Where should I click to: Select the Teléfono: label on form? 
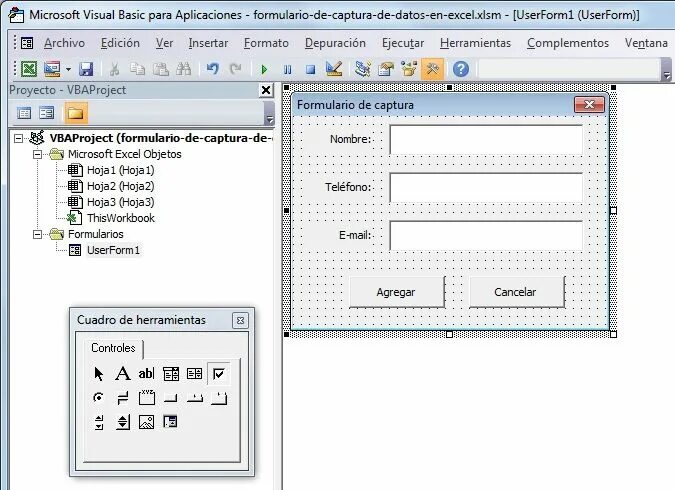(348, 187)
